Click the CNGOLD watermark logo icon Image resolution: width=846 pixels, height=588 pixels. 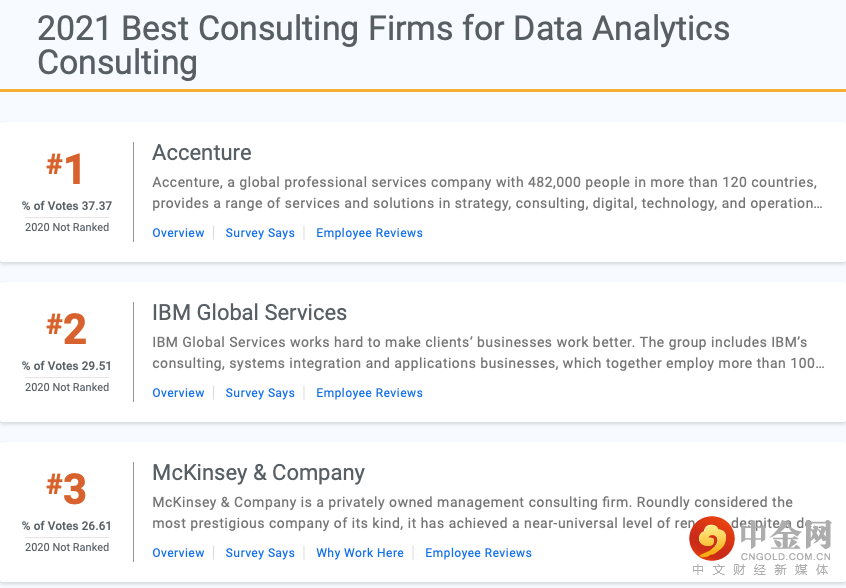coord(711,540)
